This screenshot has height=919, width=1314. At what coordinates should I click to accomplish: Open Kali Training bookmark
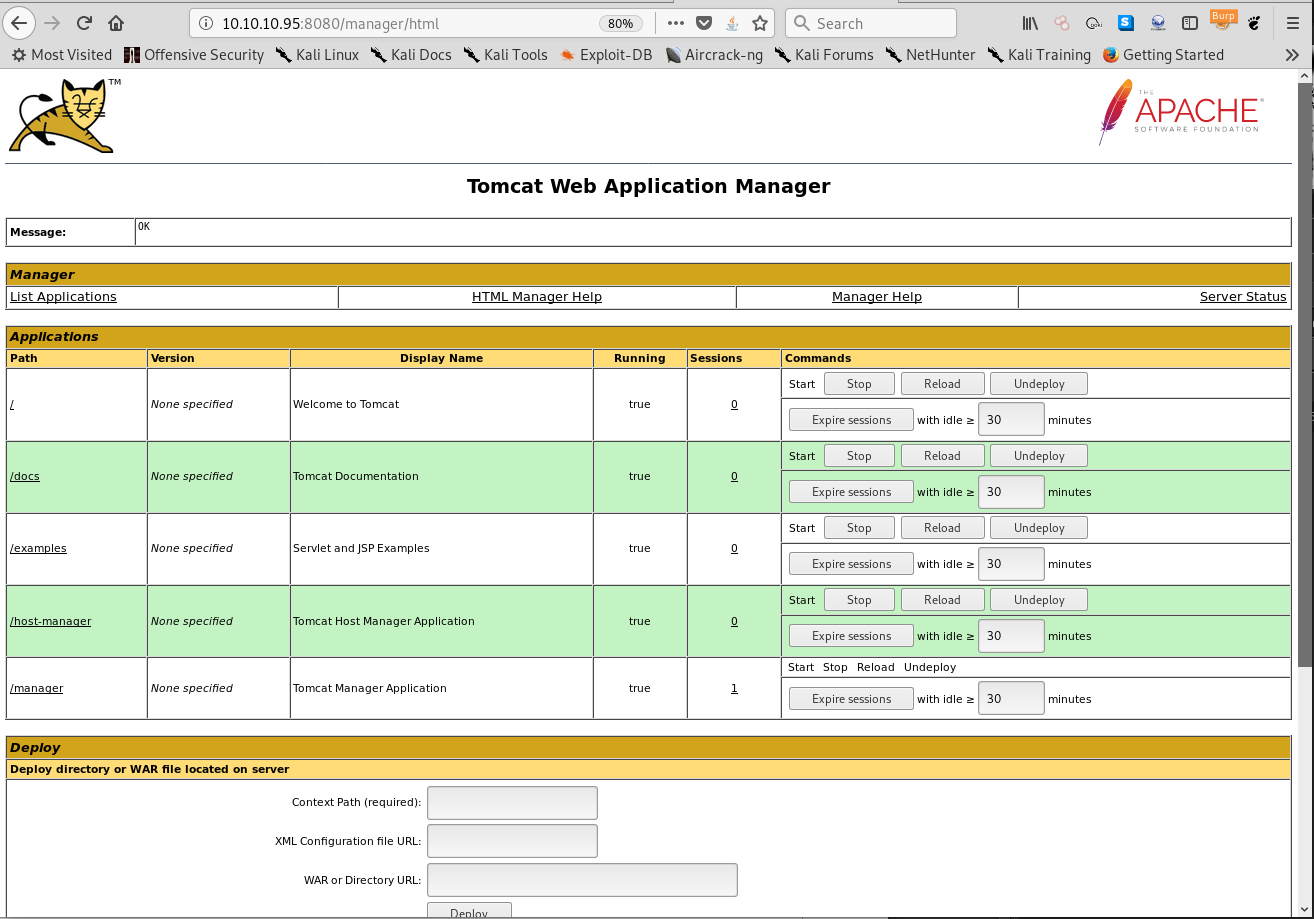pos(1039,55)
